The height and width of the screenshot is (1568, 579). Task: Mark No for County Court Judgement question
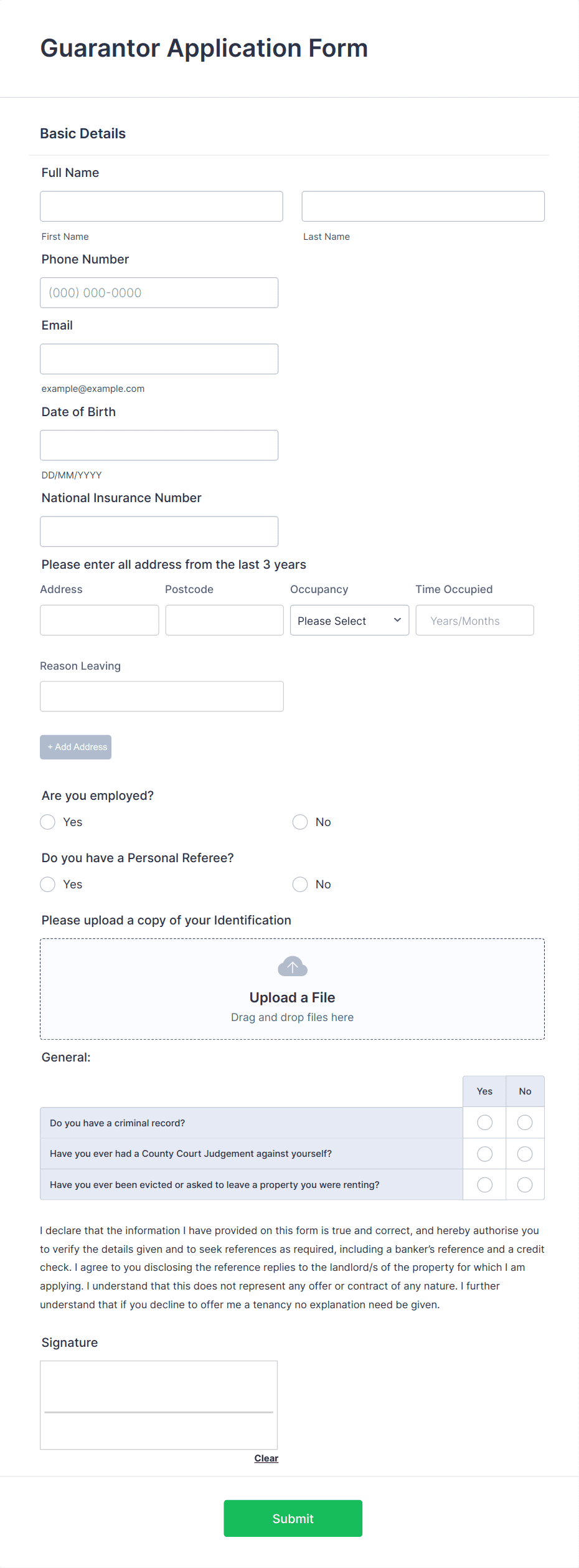524,1153
